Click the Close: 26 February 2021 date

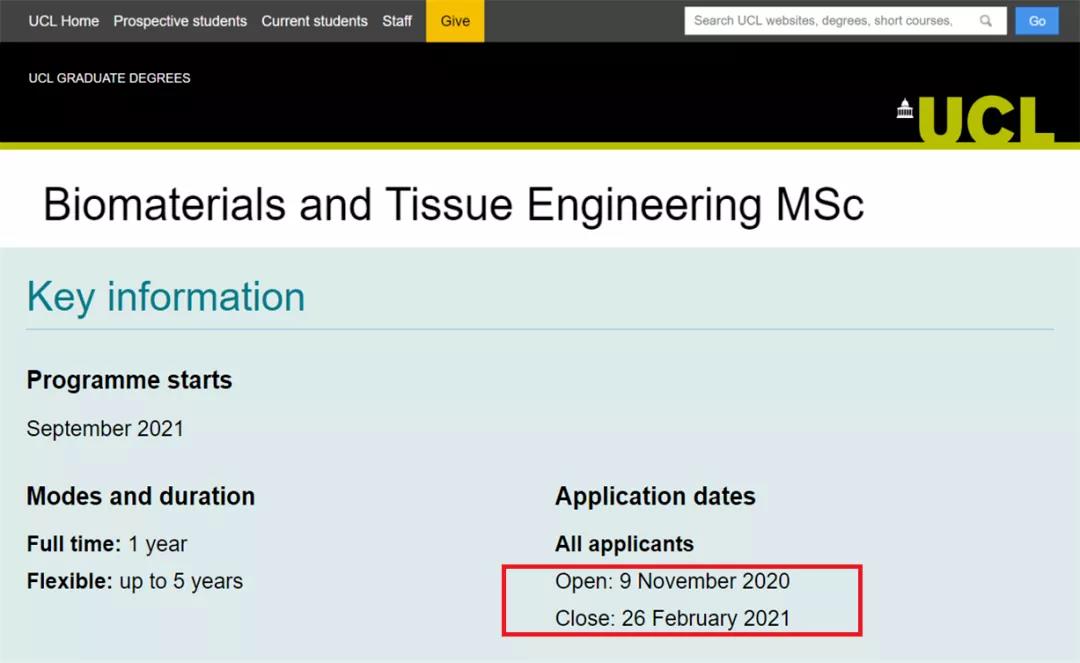(x=672, y=618)
